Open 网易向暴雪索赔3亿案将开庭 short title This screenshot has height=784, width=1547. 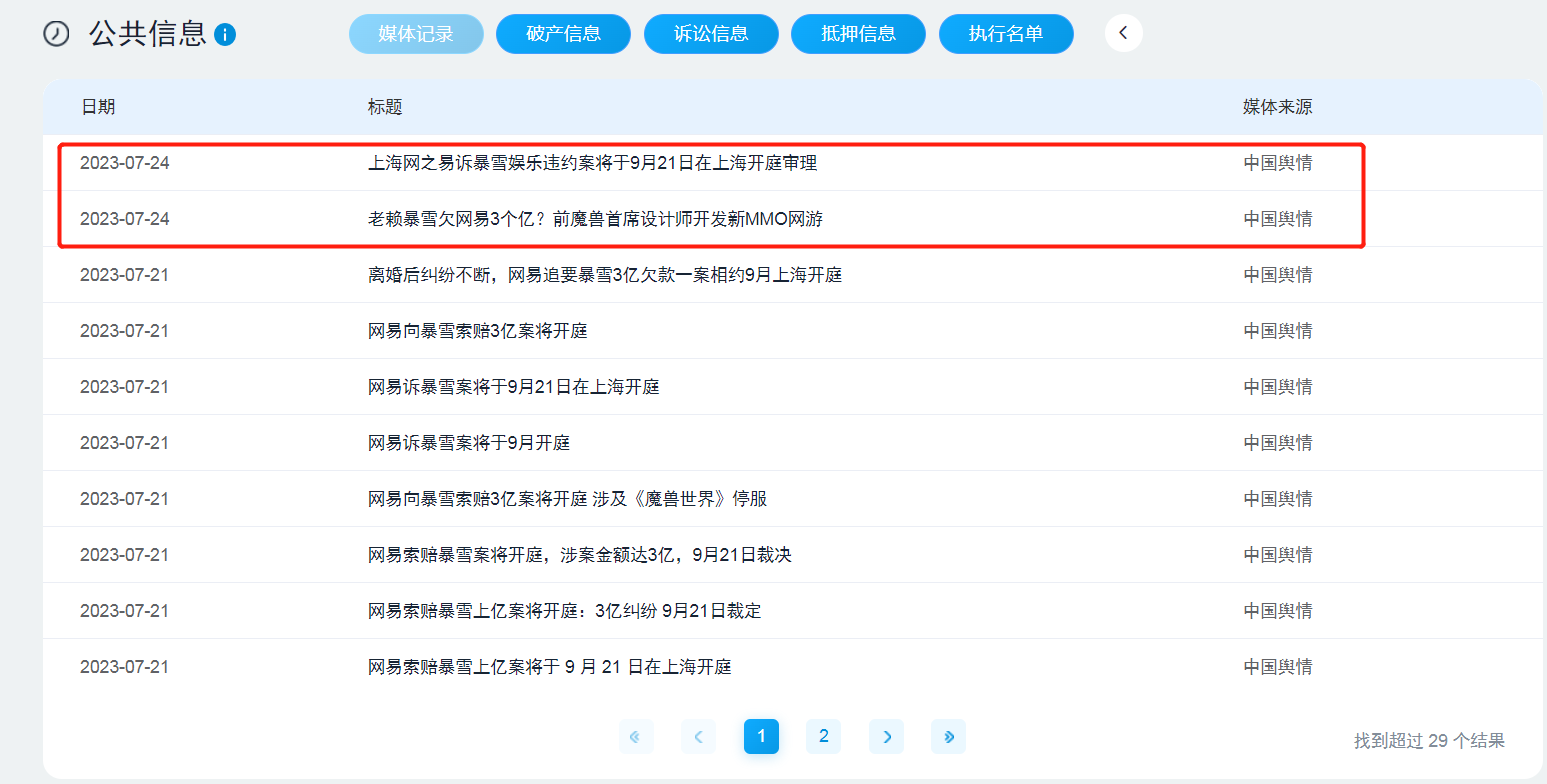[x=478, y=331]
